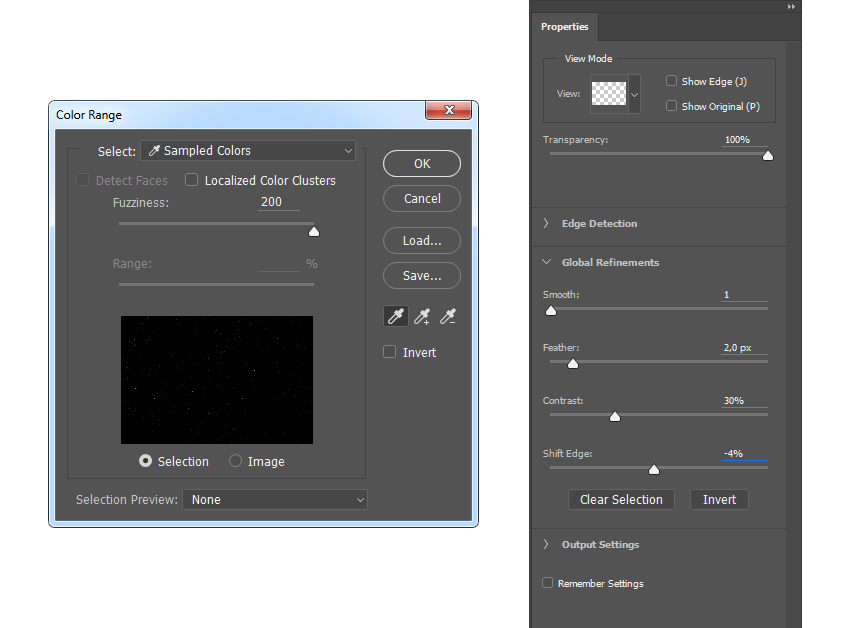Viewport: 850px width, 628px height.
Task: Switch preview to Image radio button
Action: click(234, 461)
